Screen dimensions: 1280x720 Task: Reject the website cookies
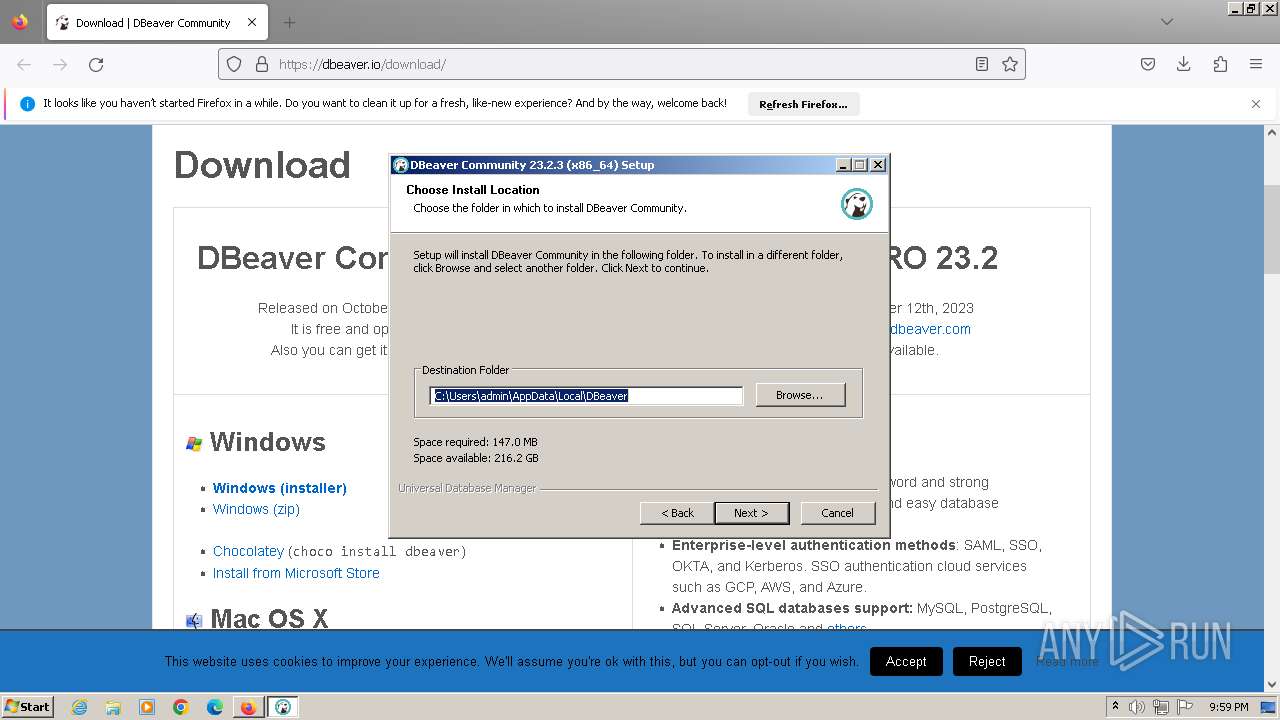pyautogui.click(x=987, y=661)
